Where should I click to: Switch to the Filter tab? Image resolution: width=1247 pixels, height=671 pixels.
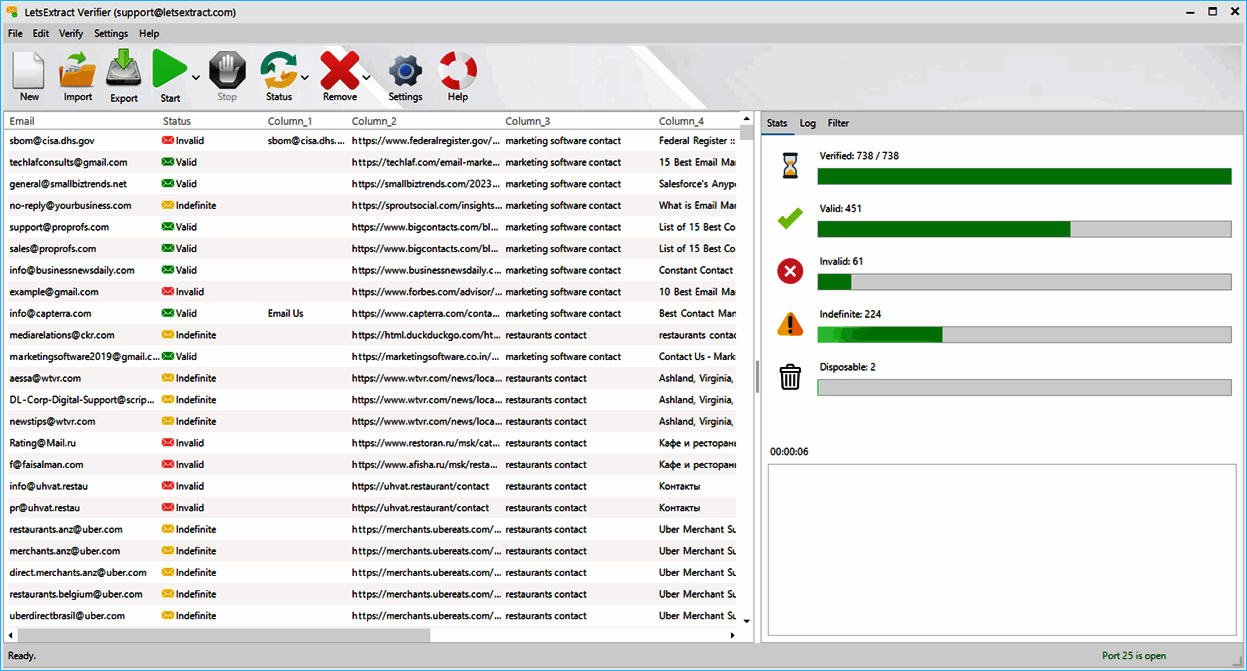pos(838,123)
